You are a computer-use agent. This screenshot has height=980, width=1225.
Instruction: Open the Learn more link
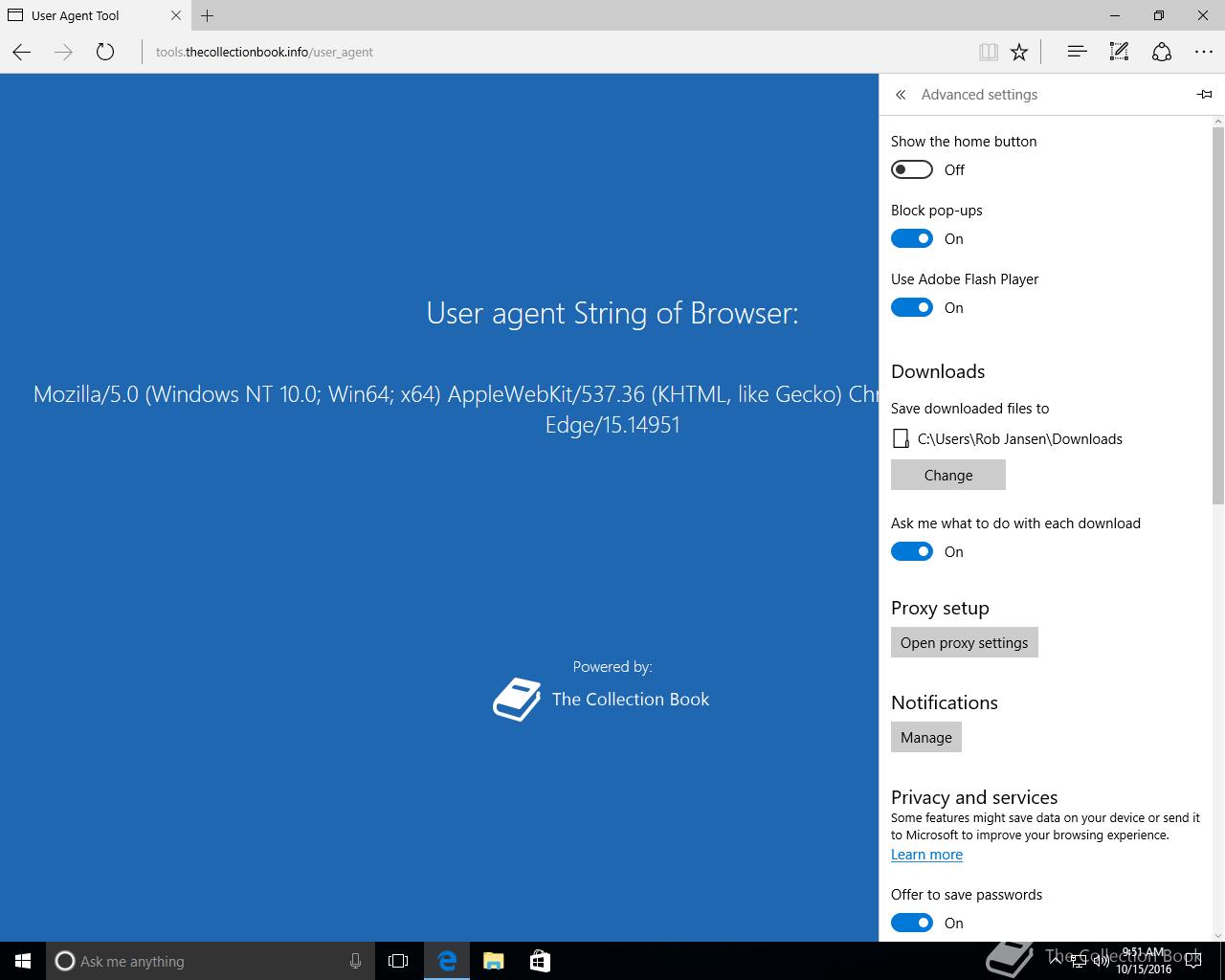point(926,855)
